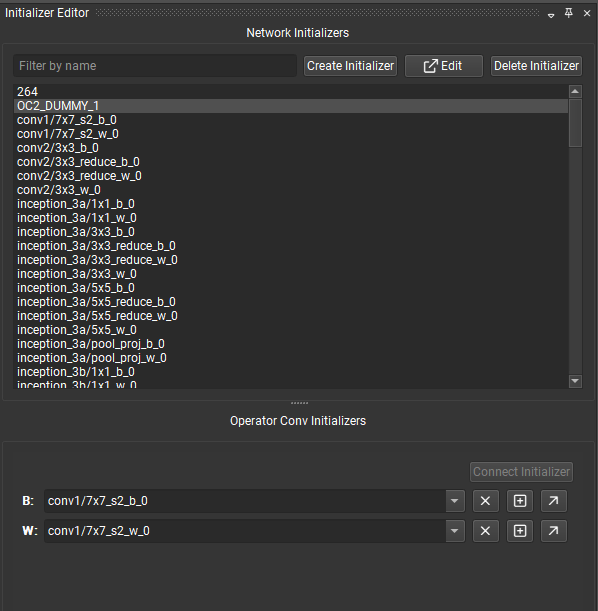Select inception_3a/3x3_w_0 in the list
Viewport: 598px width, 611px height.
(x=291, y=274)
